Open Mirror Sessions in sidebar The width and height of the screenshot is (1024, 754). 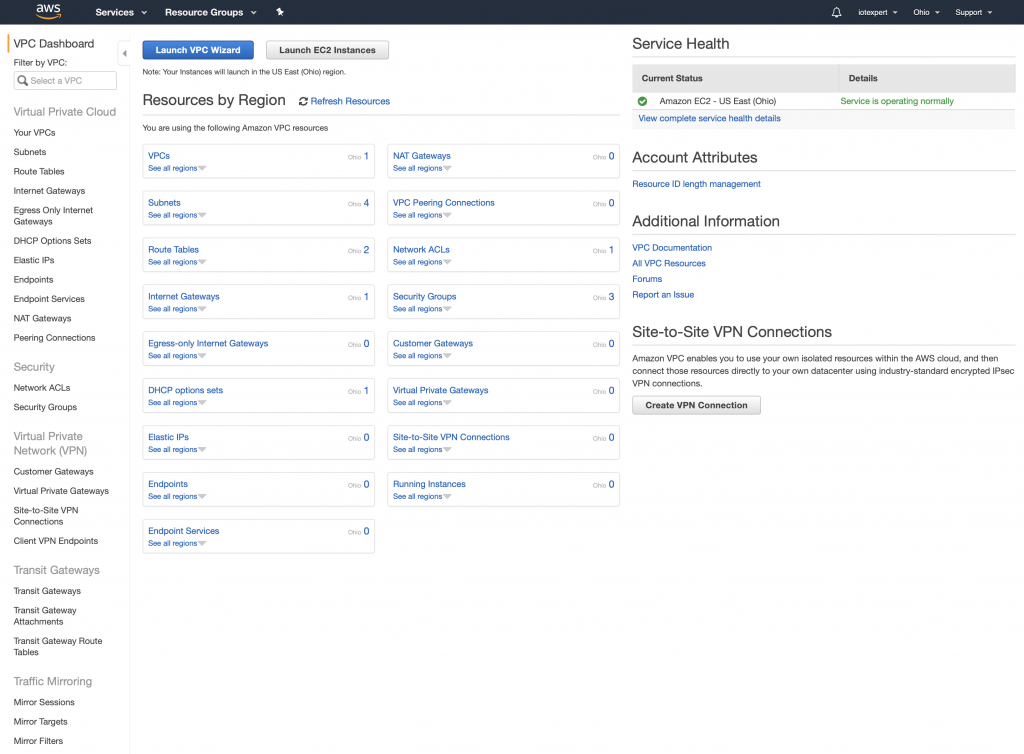click(x=44, y=702)
